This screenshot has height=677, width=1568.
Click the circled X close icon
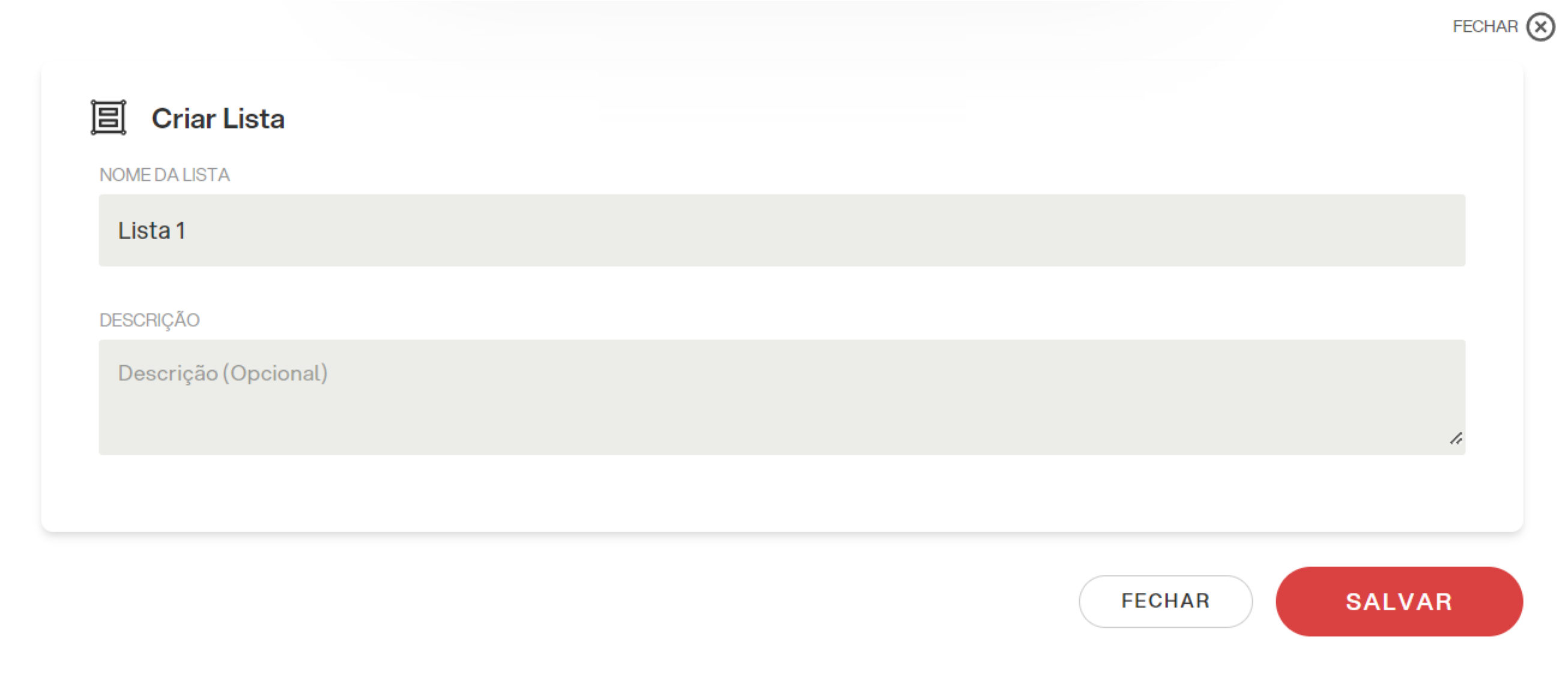[x=1540, y=27]
